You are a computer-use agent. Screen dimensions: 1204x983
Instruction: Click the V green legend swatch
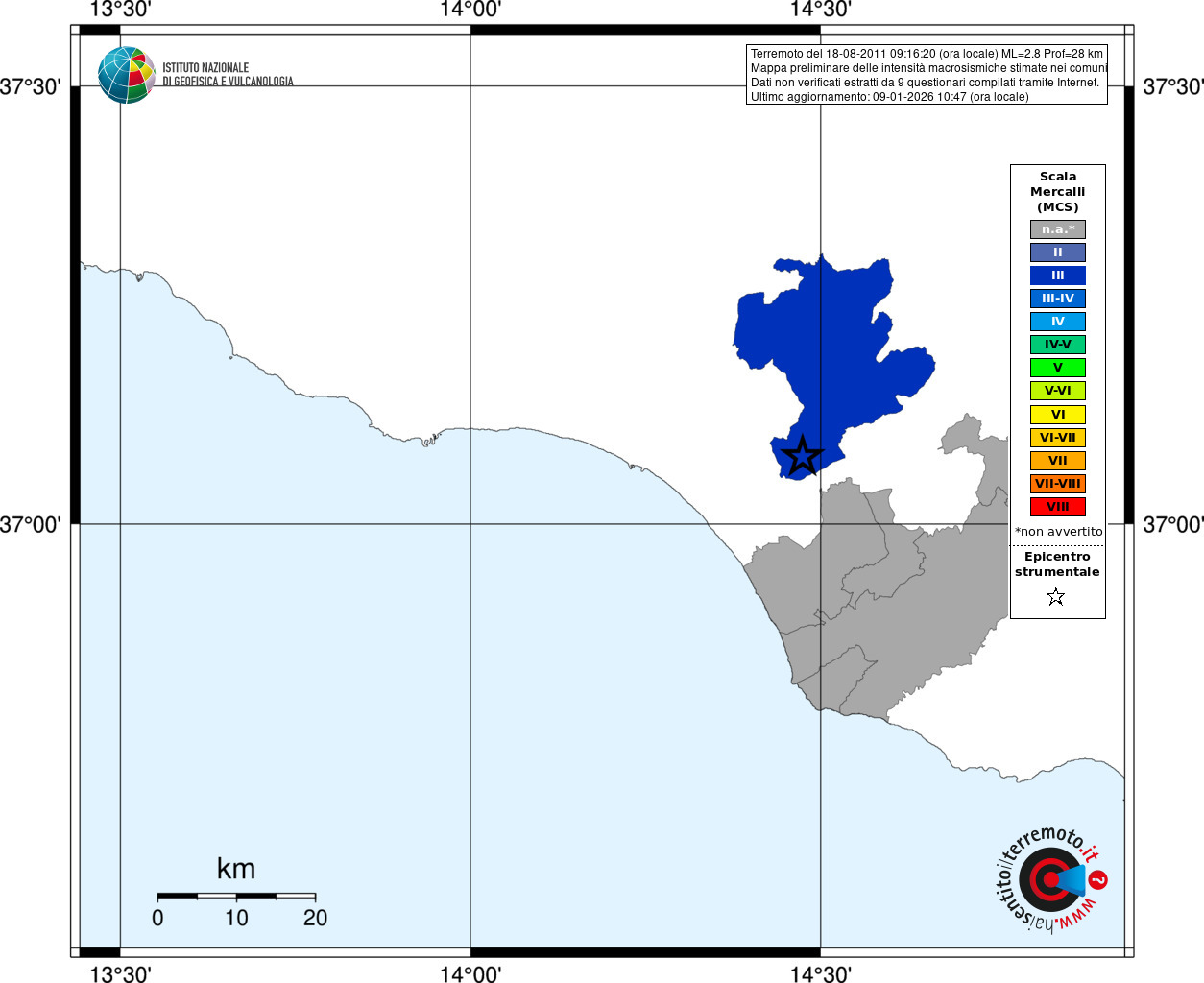click(1058, 368)
